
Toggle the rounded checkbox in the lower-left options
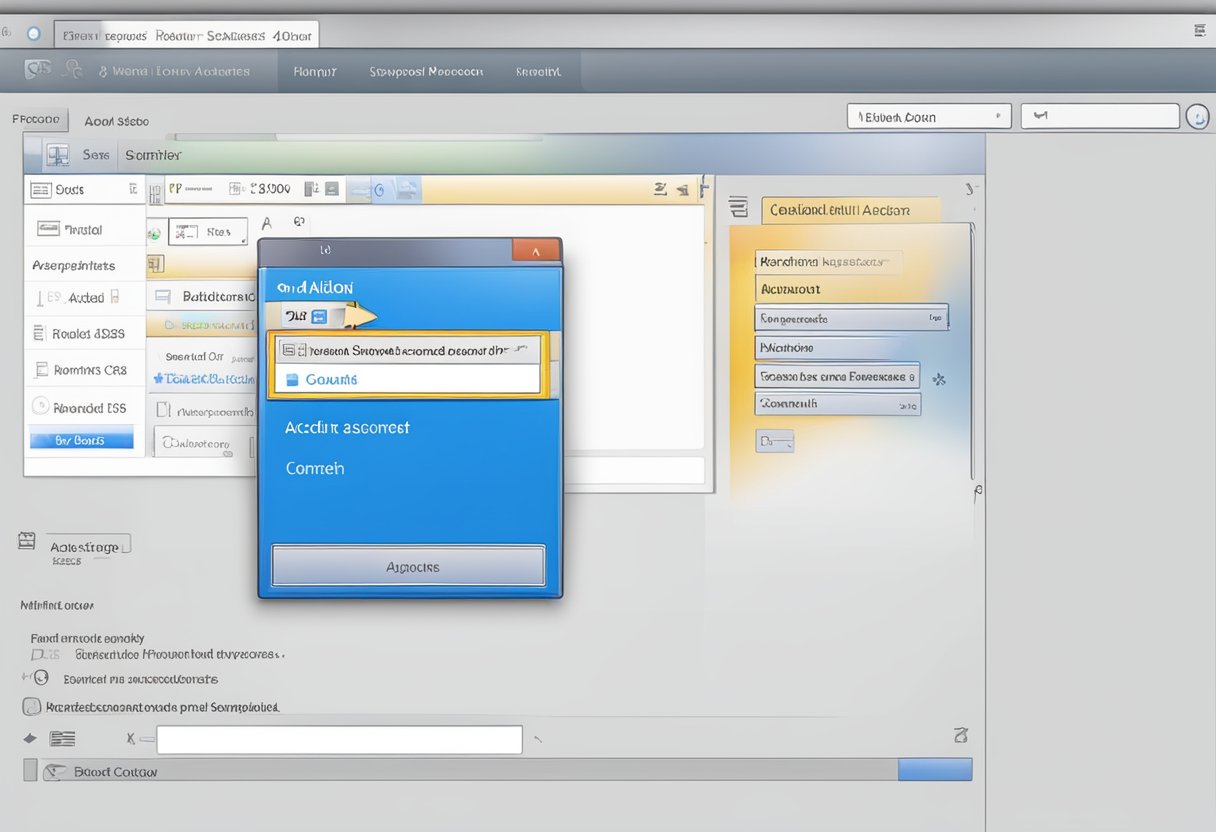coord(32,706)
